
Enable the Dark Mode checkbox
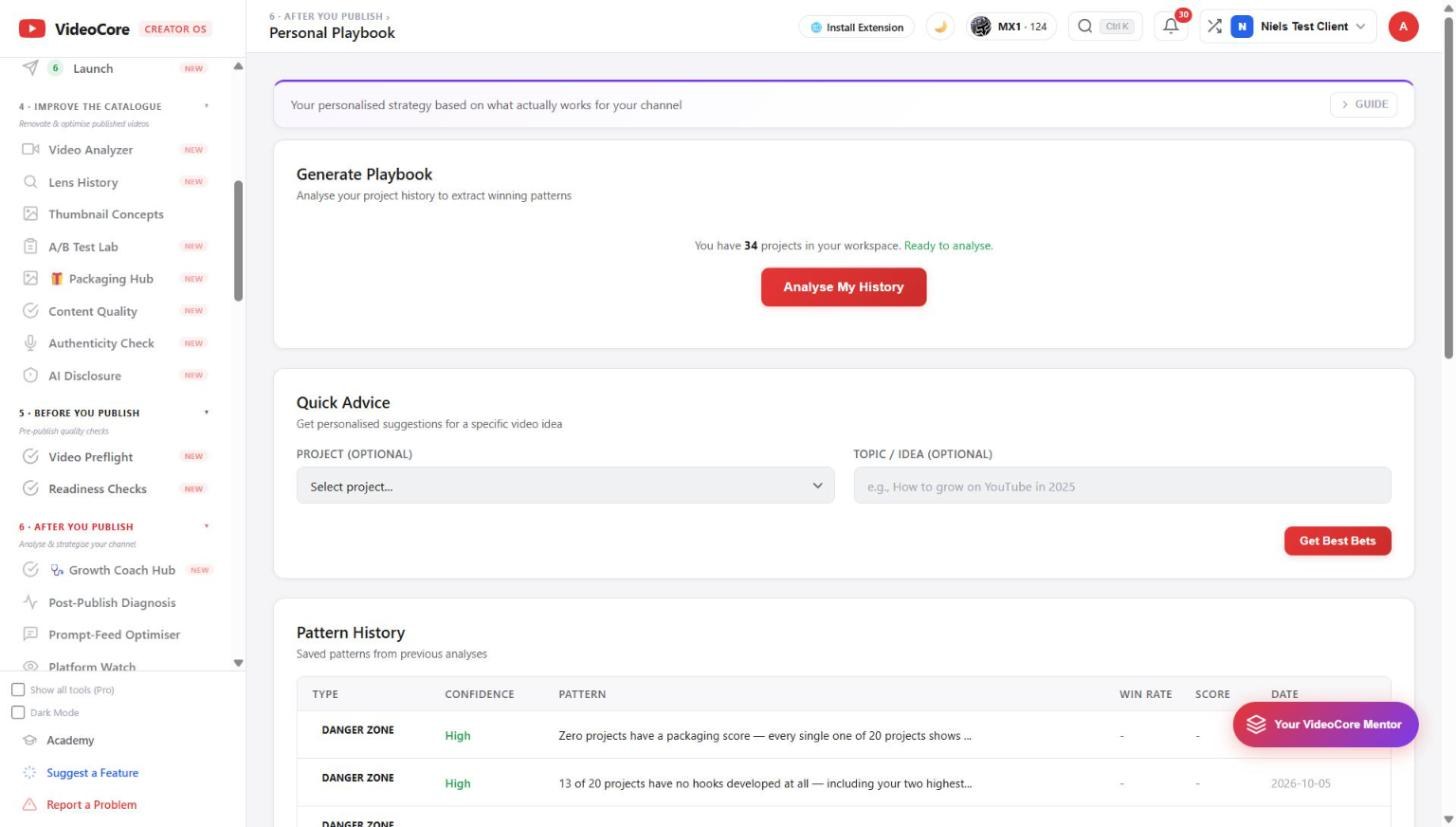tap(18, 713)
